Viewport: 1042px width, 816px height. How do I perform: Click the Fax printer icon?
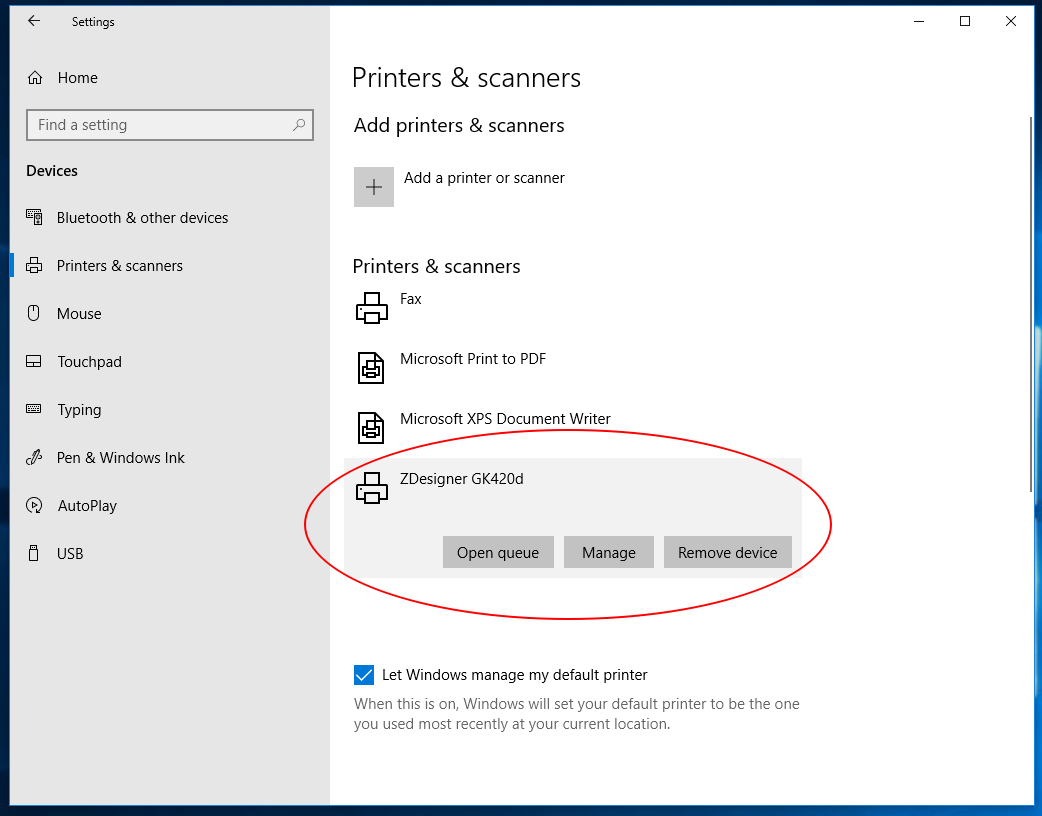[371, 307]
